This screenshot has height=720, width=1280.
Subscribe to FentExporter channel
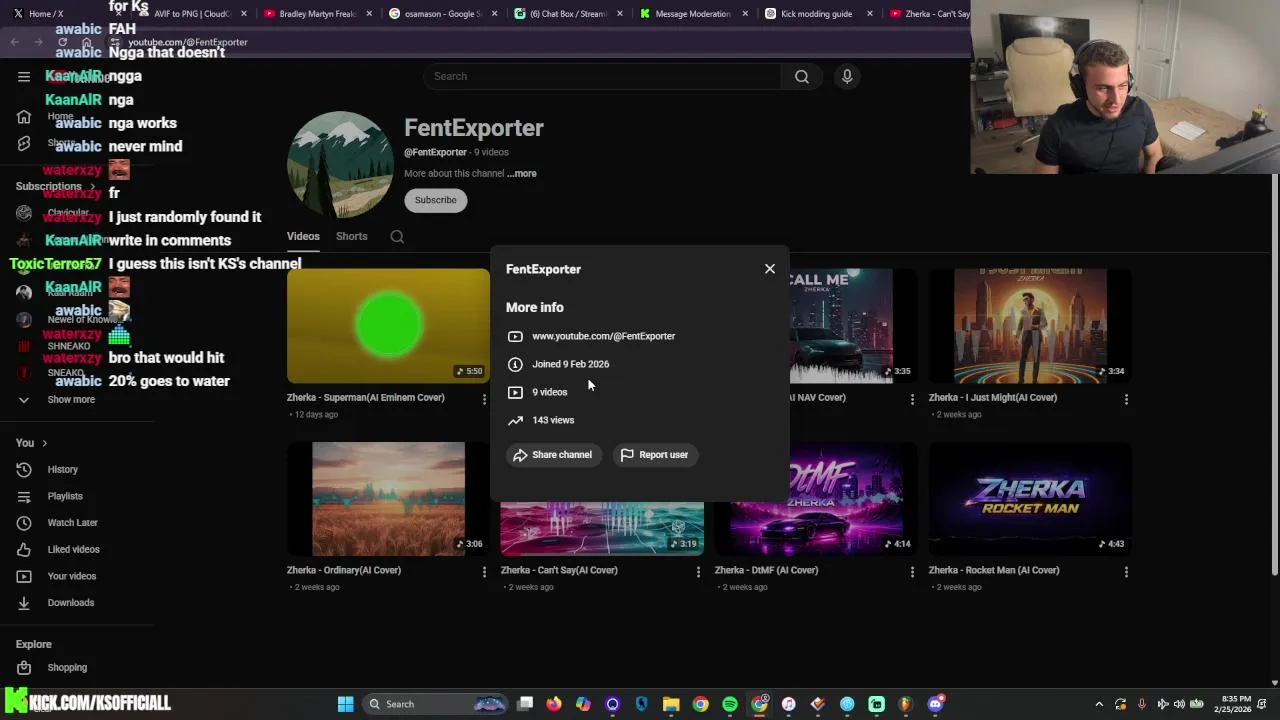(x=435, y=200)
